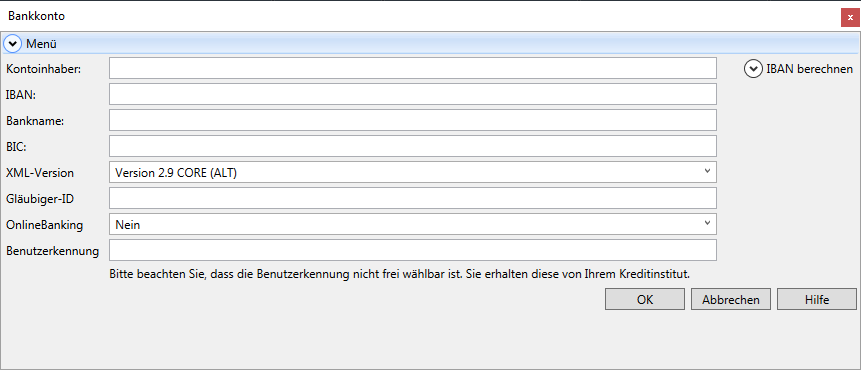Viewport: 861px width, 370px height.
Task: Click the Abbrechen button
Action: pyautogui.click(x=731, y=300)
